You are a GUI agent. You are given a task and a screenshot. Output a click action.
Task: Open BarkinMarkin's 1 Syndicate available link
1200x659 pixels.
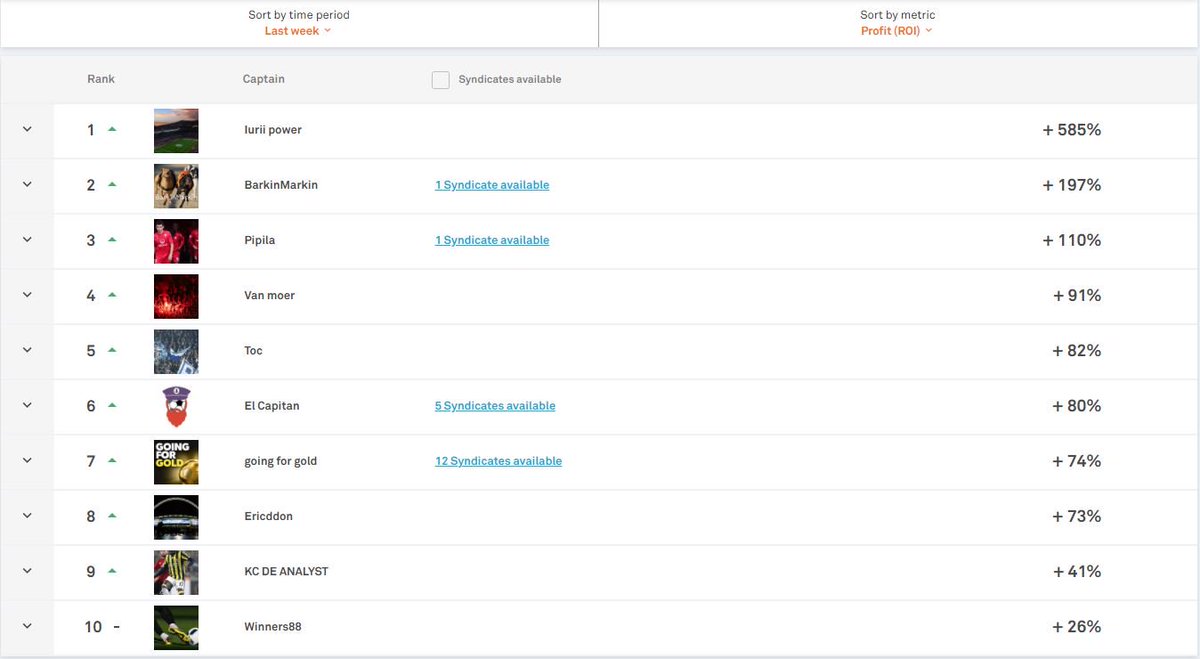(x=492, y=185)
